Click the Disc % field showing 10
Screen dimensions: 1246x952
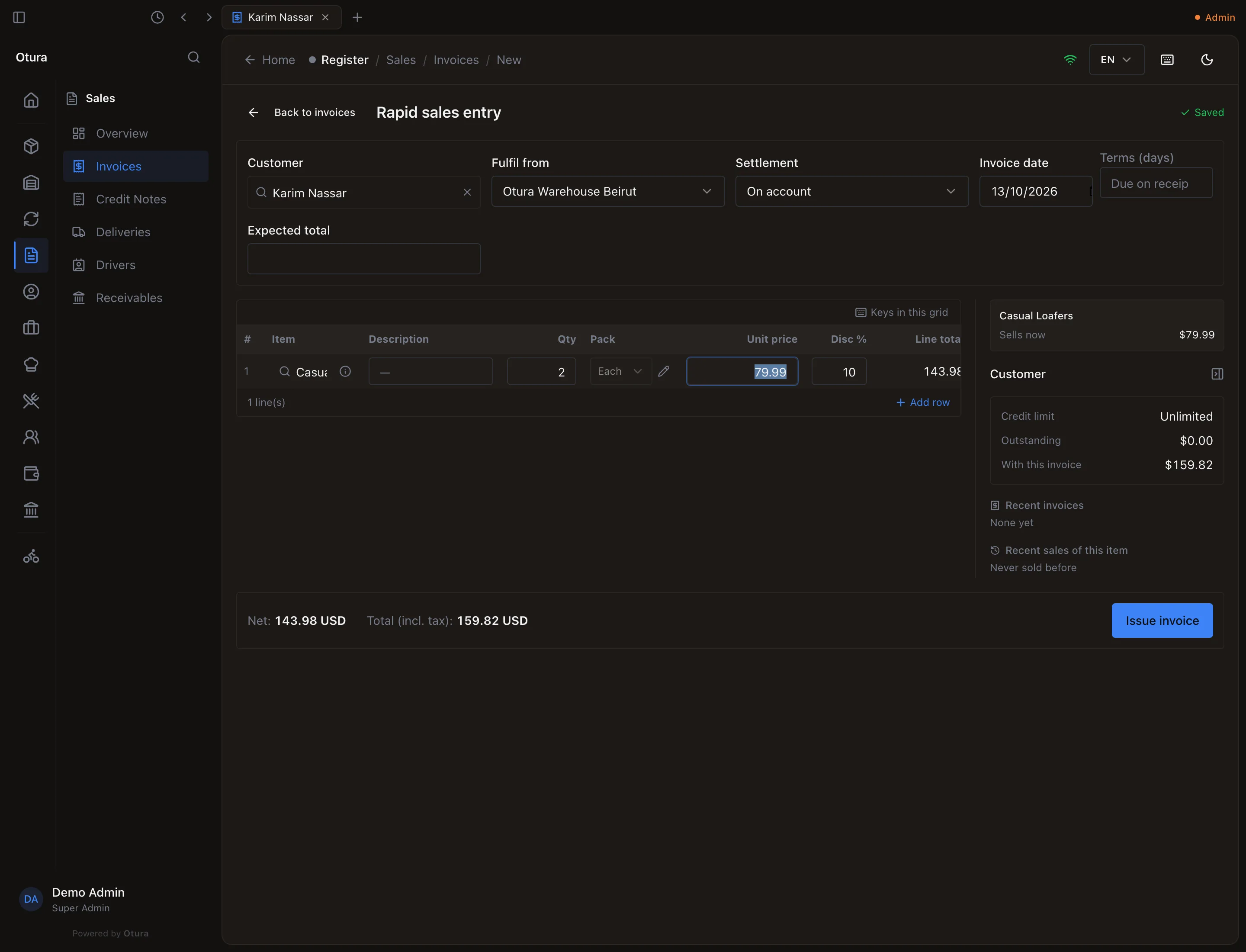coord(839,372)
